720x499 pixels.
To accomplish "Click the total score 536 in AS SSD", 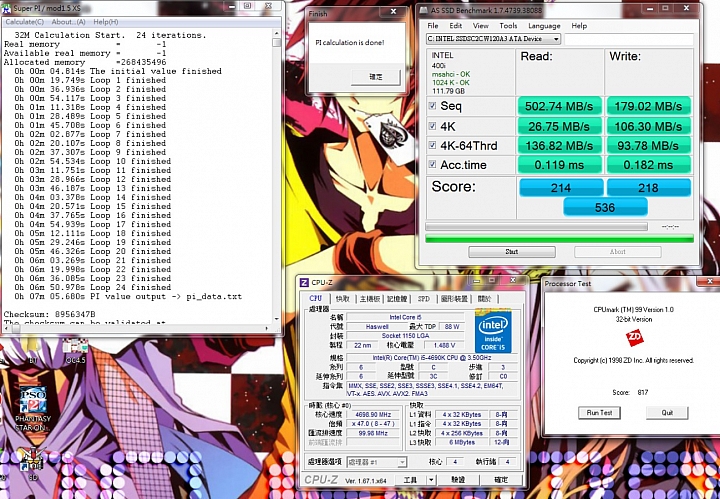I will pyautogui.click(x=605, y=207).
